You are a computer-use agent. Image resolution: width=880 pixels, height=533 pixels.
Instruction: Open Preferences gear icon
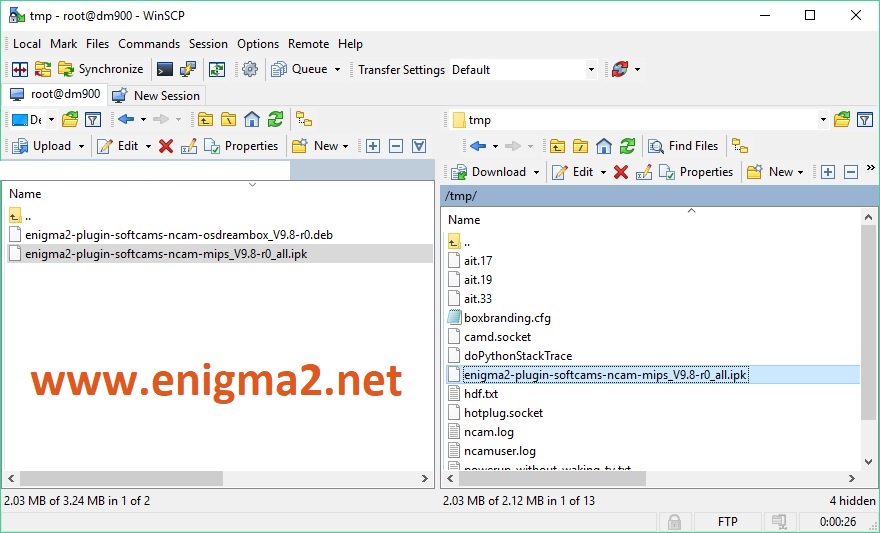[250, 70]
